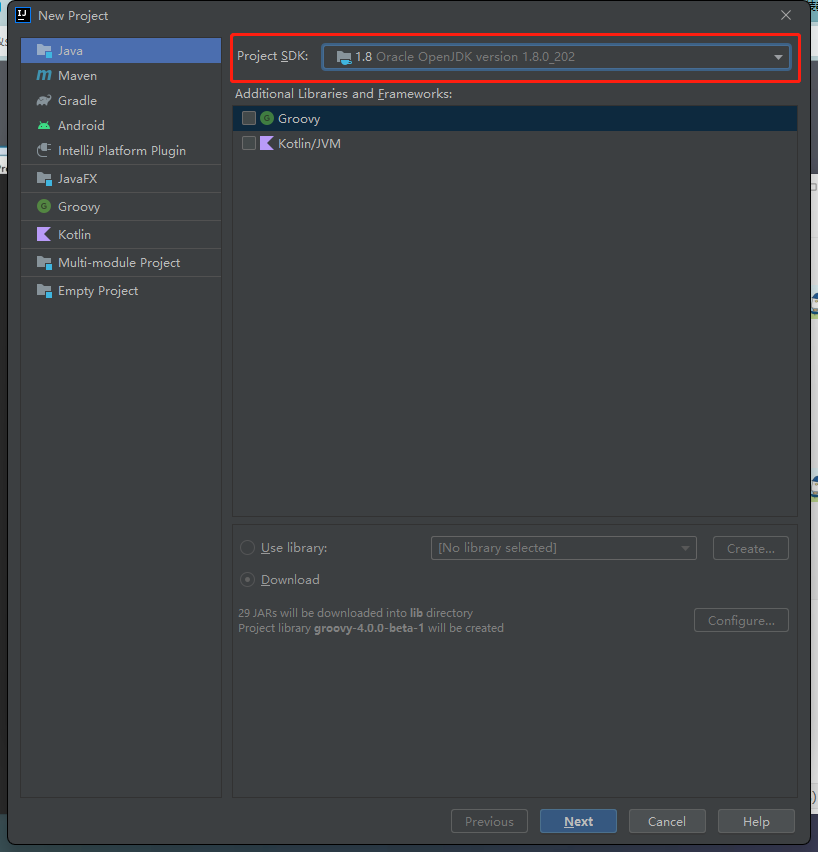Click the Kotlin/JVM icon in frameworks list
818x852 pixels.
tap(267, 143)
